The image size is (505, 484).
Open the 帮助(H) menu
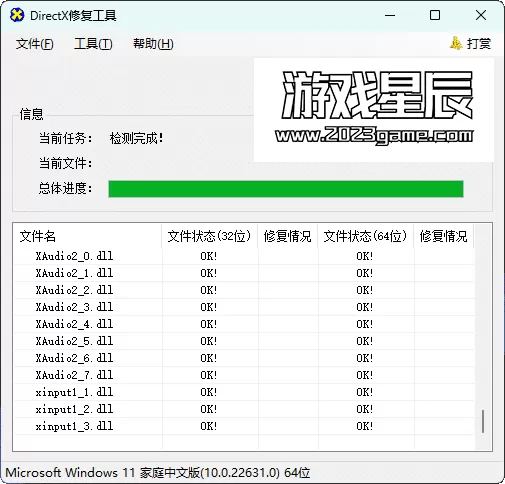pos(153,44)
